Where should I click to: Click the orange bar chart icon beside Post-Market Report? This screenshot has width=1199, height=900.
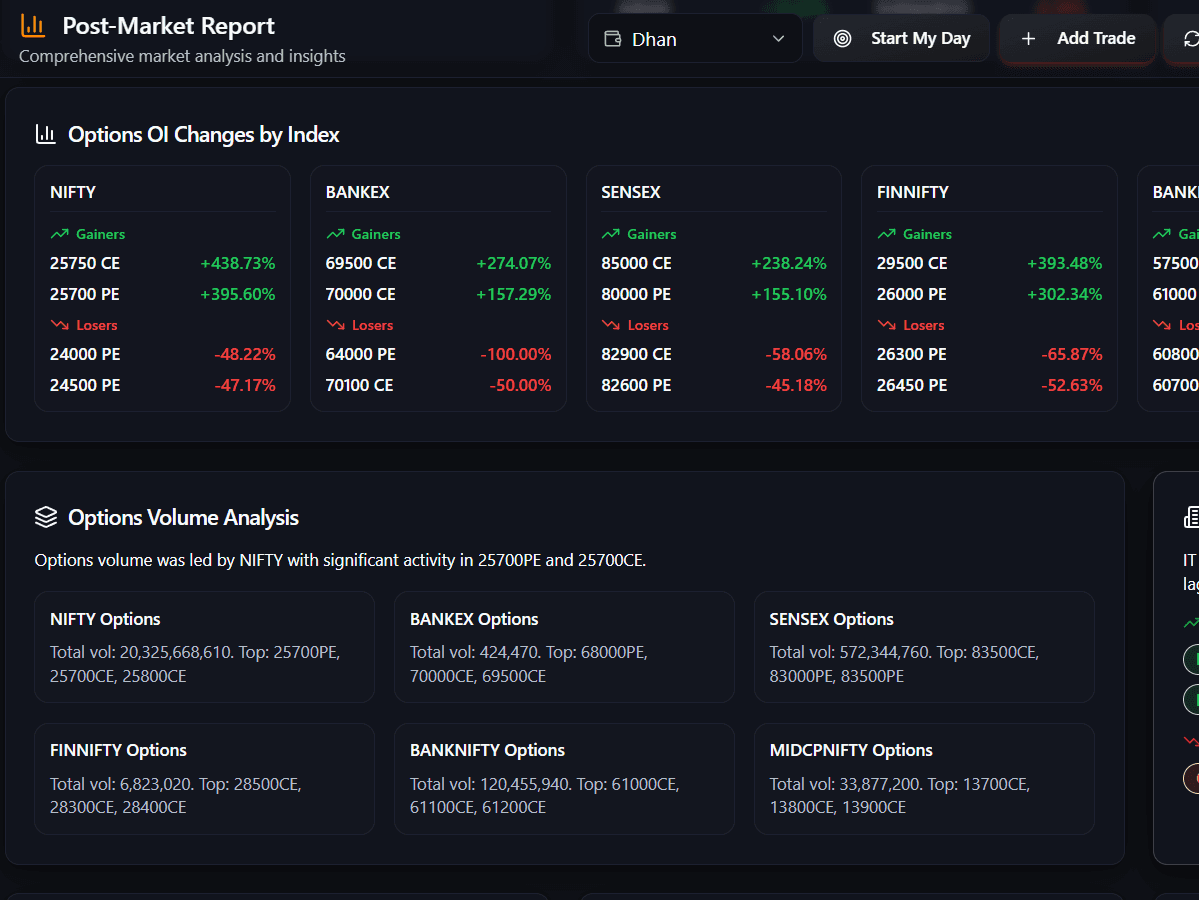33,27
